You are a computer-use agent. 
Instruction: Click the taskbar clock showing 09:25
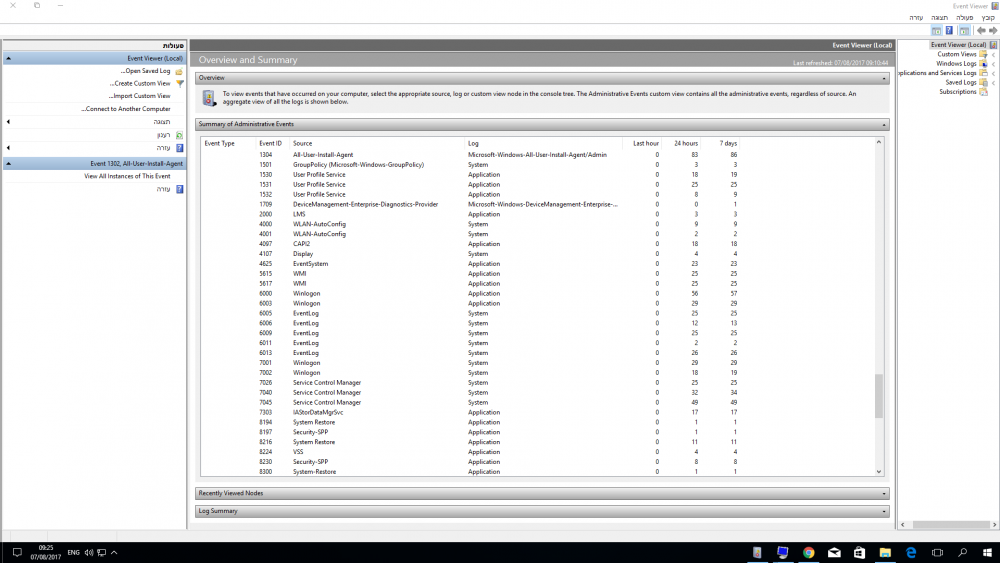pos(45,552)
